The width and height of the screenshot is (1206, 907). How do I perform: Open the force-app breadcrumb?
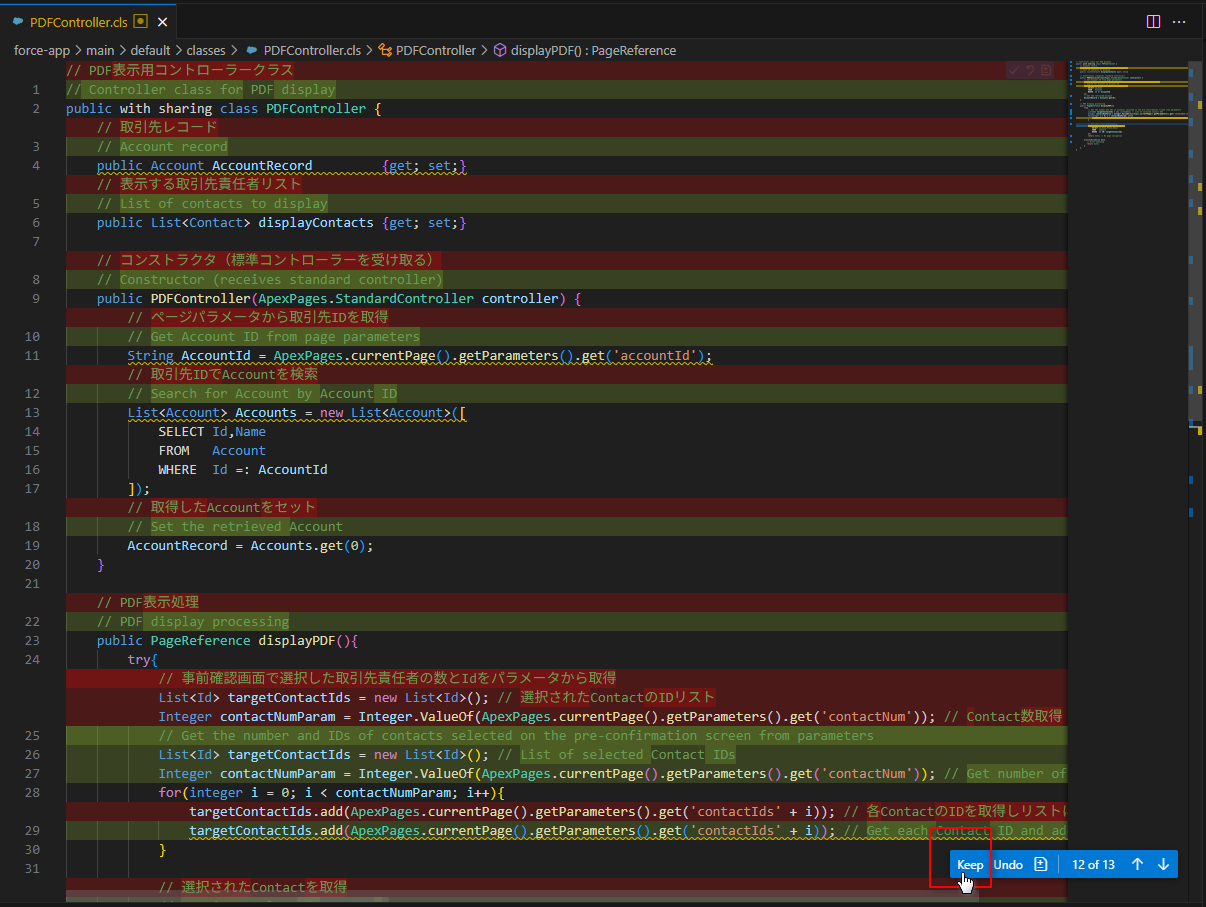[x=41, y=50]
